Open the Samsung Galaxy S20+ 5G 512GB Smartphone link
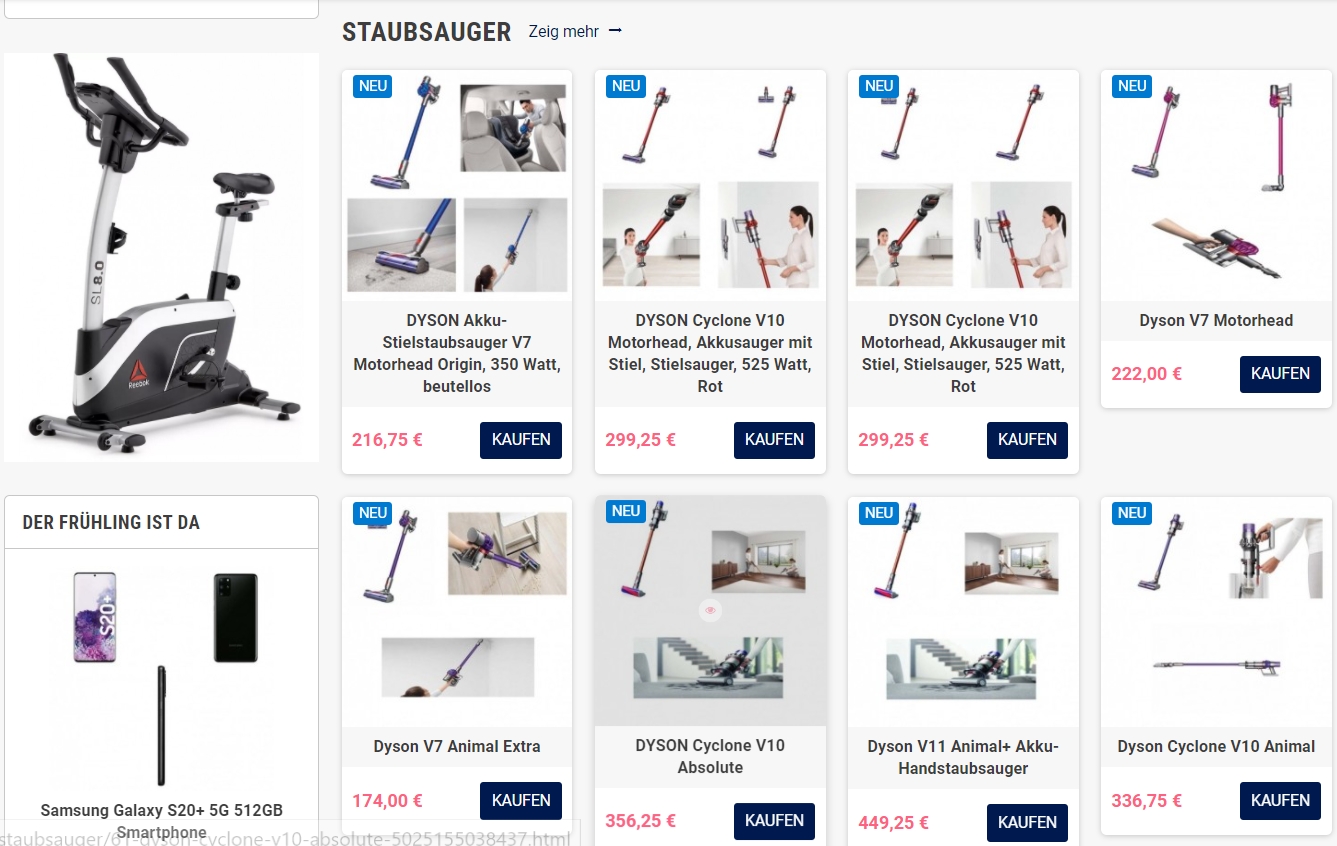 161,821
